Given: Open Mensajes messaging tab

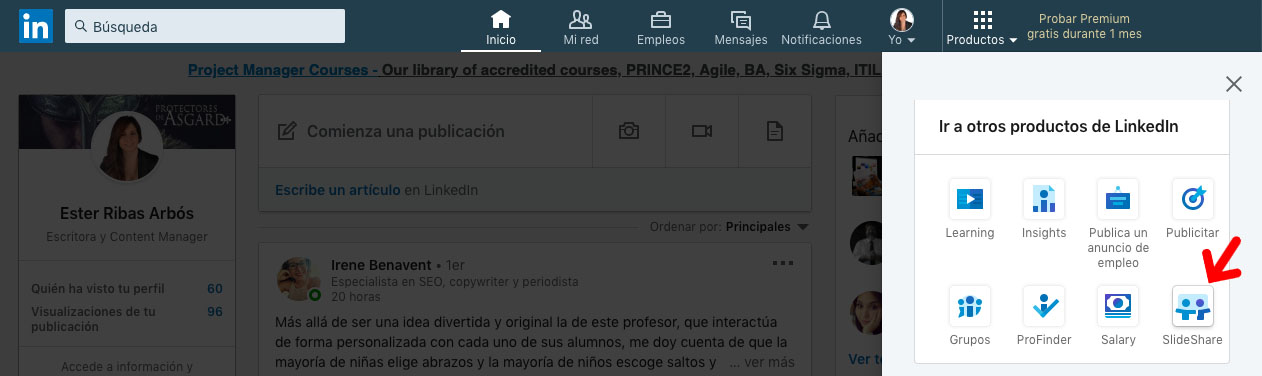Looking at the screenshot, I should click(741, 28).
